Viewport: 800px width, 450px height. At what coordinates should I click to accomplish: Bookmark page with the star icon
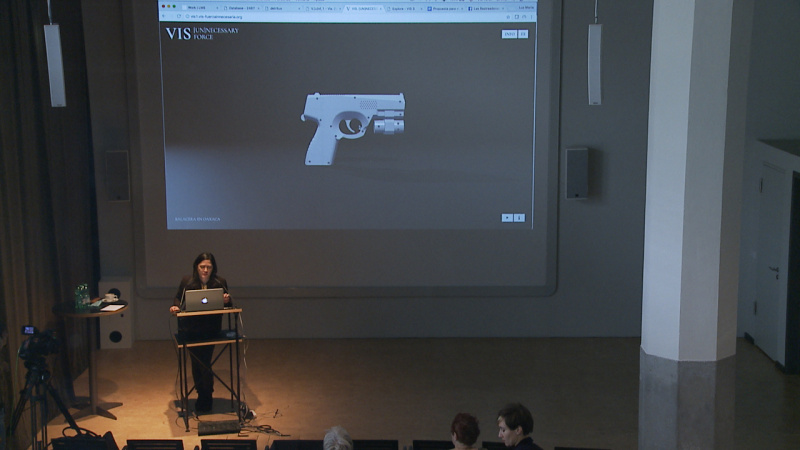(508, 17)
